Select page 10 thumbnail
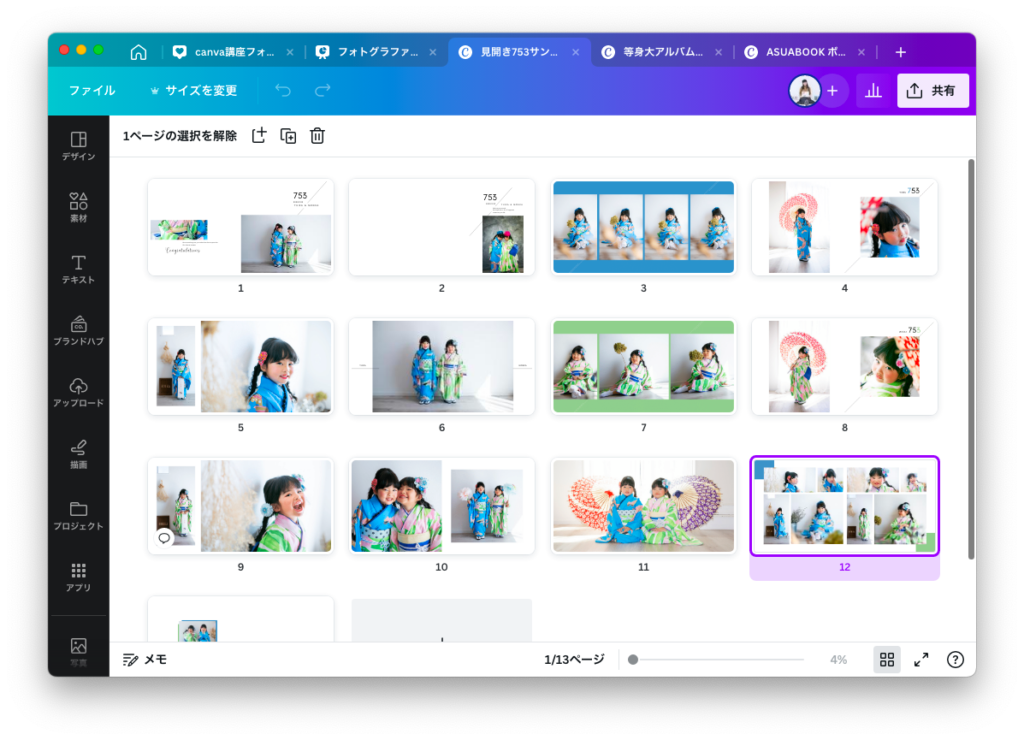 pyautogui.click(x=441, y=506)
